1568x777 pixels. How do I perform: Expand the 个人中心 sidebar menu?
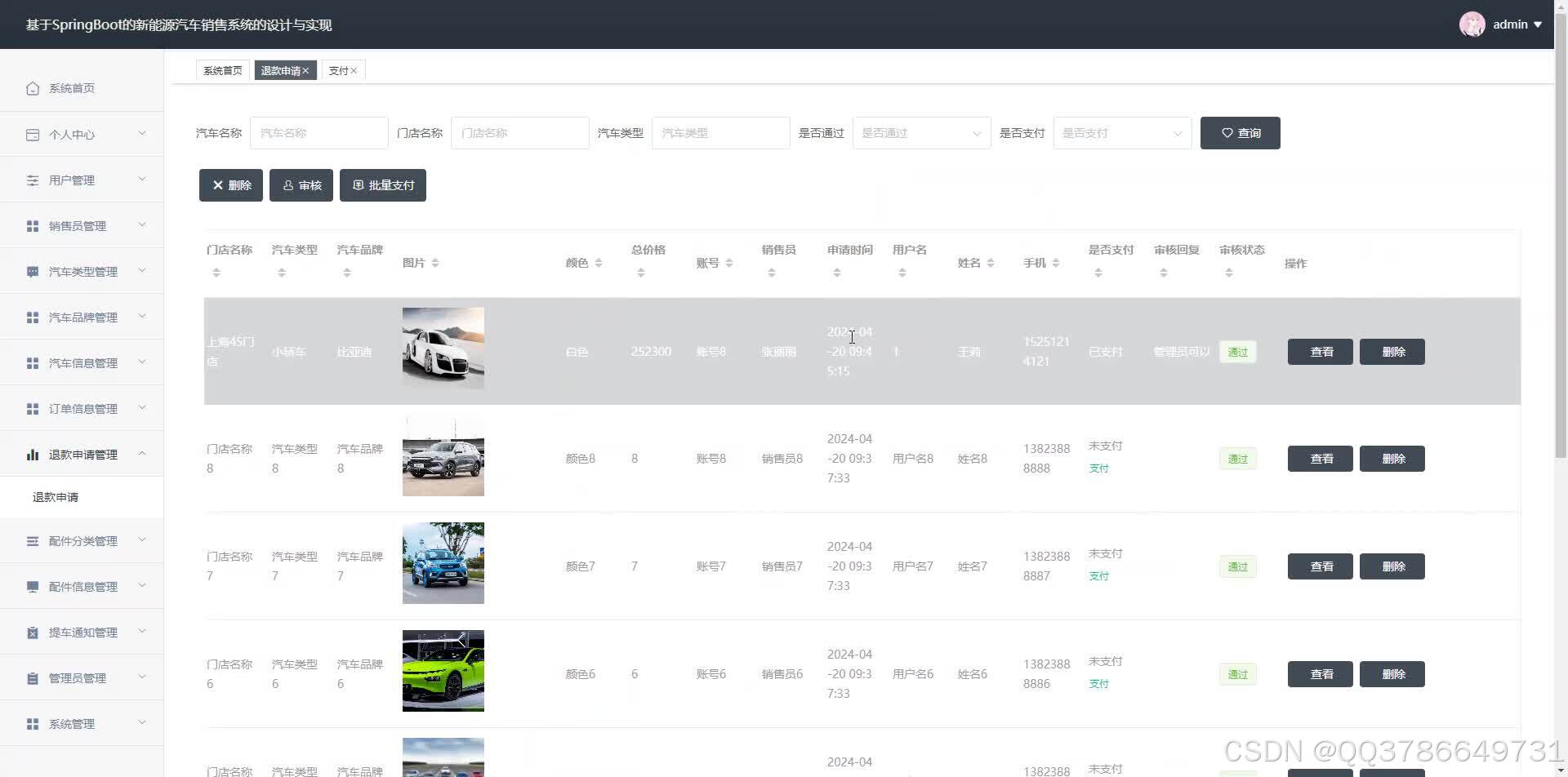click(142, 134)
